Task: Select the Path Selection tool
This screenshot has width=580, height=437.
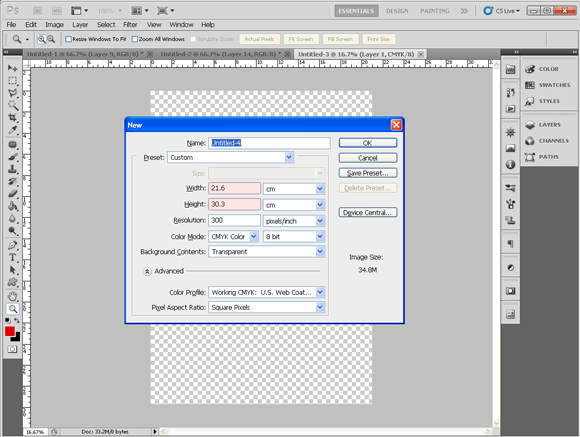Action: tap(13, 270)
